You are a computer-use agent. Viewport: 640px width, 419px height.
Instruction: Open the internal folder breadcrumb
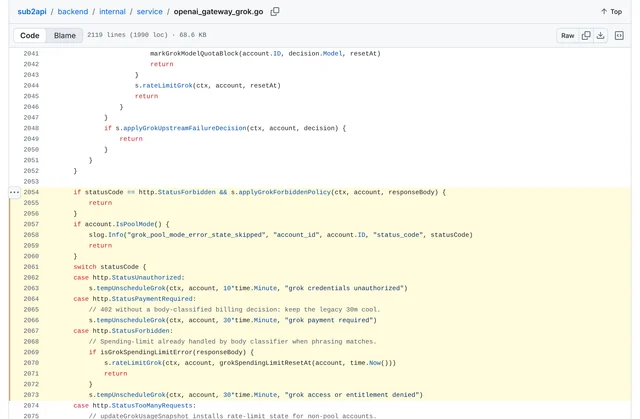(112, 11)
